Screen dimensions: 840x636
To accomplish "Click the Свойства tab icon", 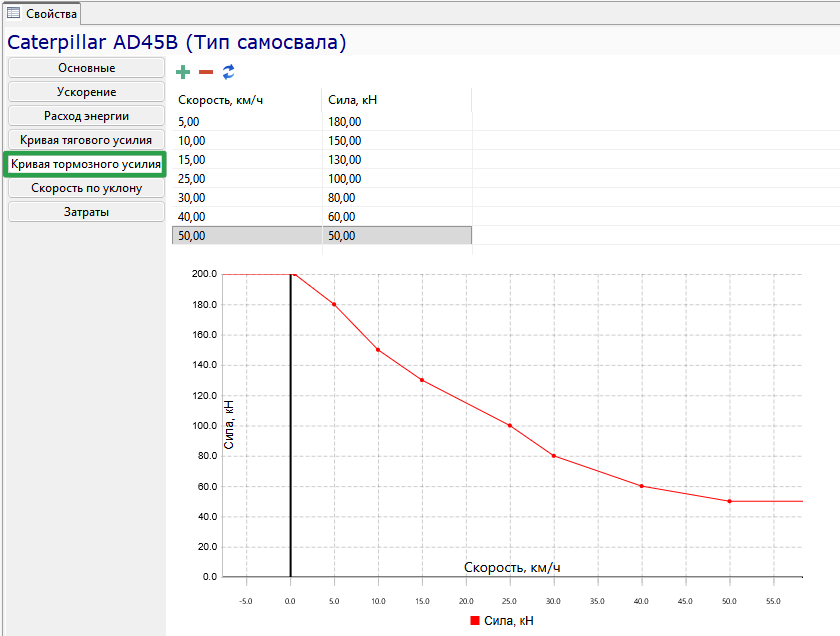I will click(13, 13).
